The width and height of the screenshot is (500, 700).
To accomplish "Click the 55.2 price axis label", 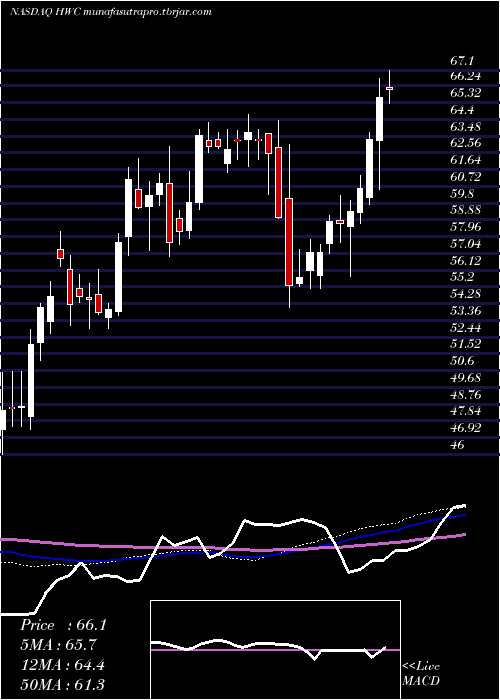I will [x=463, y=277].
